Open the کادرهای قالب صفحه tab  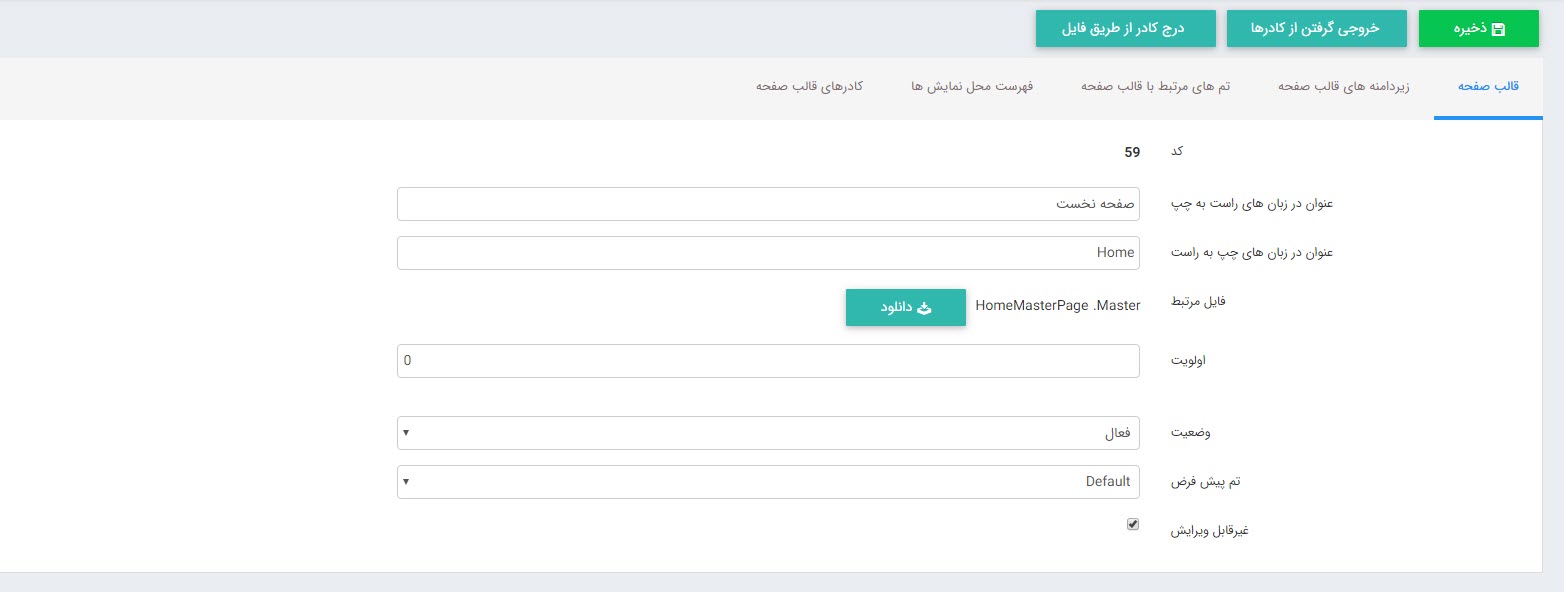809,87
